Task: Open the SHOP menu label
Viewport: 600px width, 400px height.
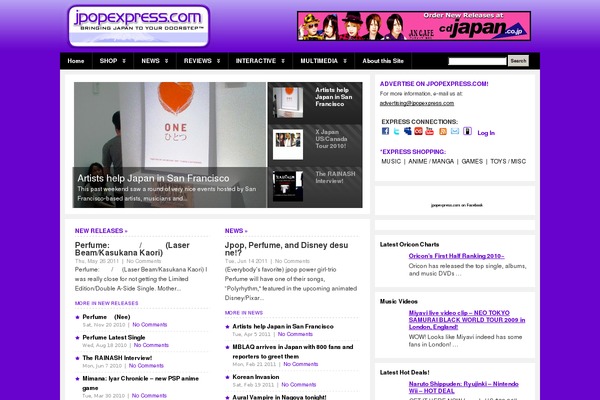Action: point(108,61)
